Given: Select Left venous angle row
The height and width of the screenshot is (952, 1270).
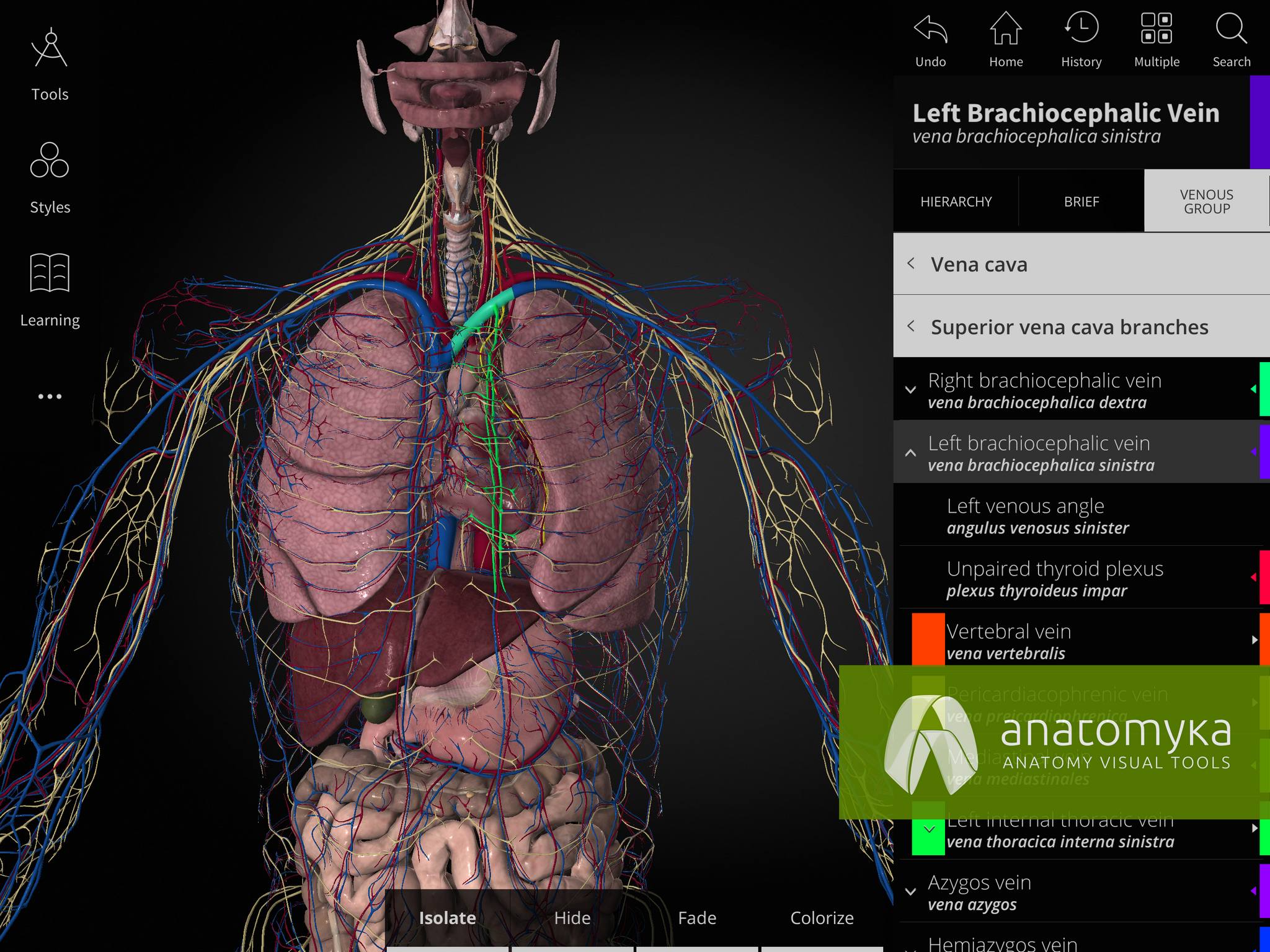Looking at the screenshot, I should (1081, 515).
